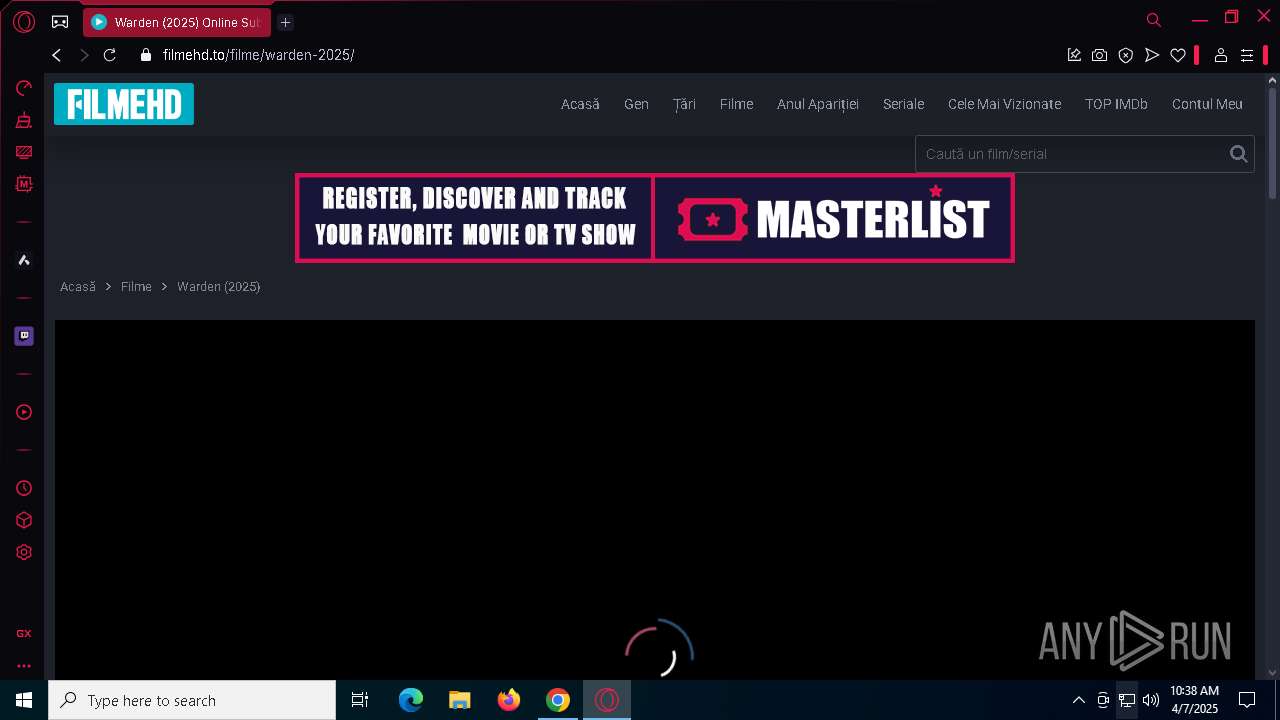Select the Warden (2025) Online browser tab
1280x720 pixels.
point(177,22)
